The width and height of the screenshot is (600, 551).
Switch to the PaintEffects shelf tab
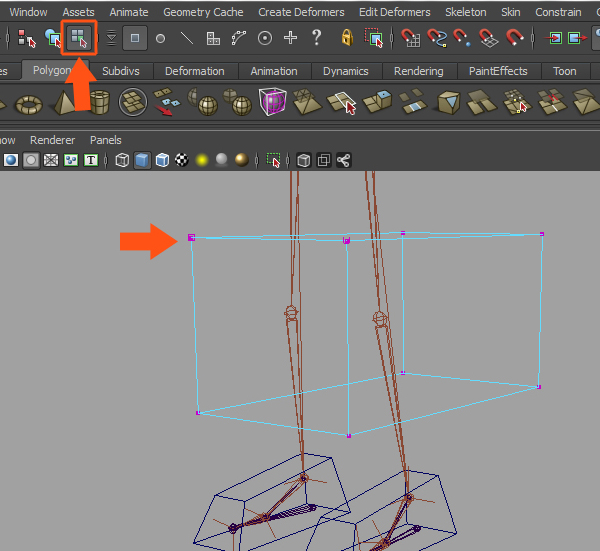pyautogui.click(x=498, y=71)
